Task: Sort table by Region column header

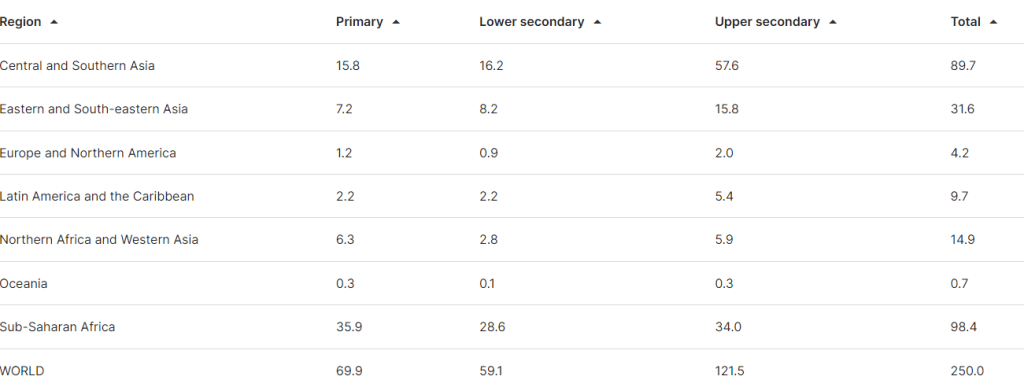Action: 20,22
